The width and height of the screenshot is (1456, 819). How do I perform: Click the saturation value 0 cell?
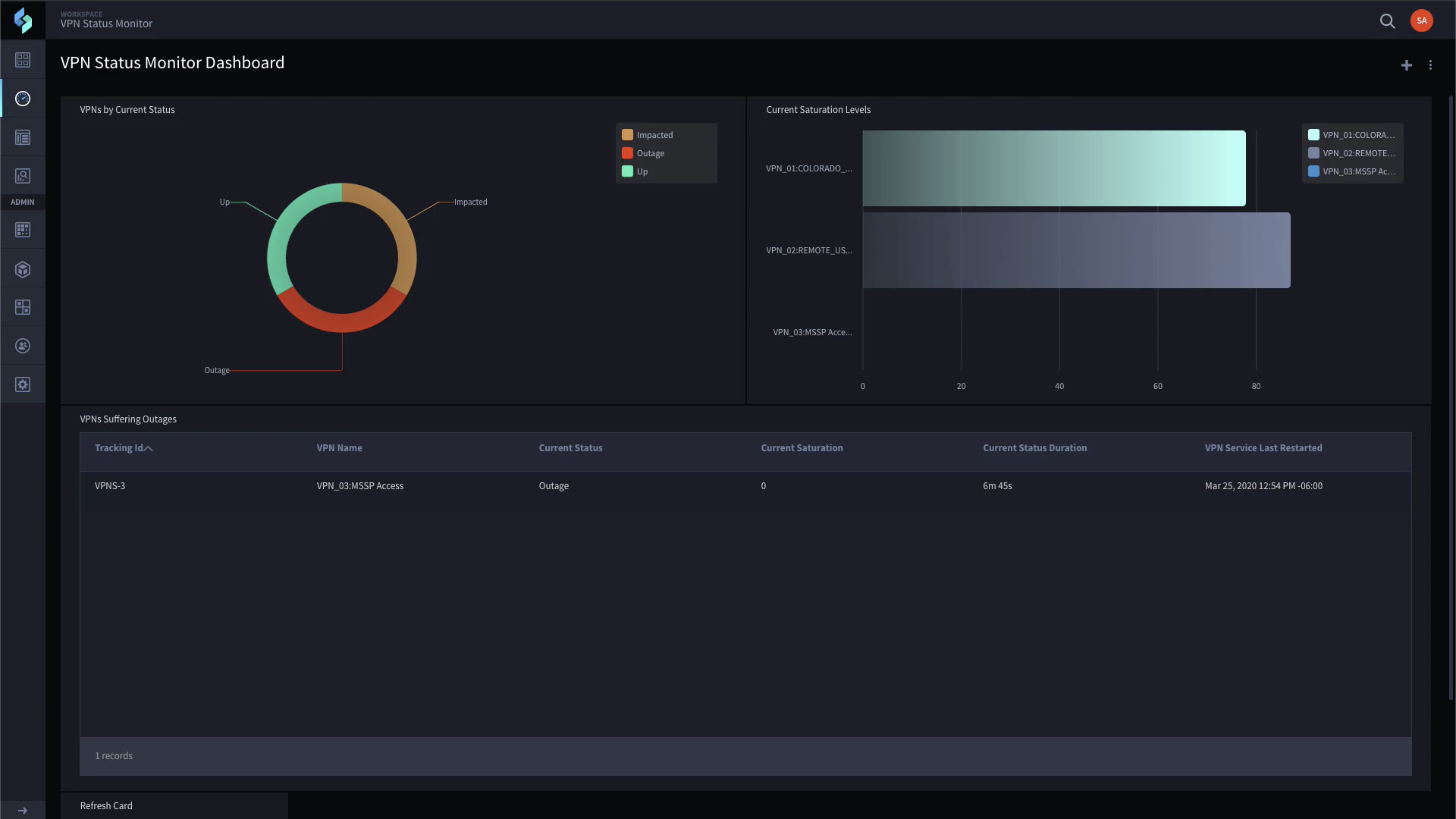click(764, 486)
